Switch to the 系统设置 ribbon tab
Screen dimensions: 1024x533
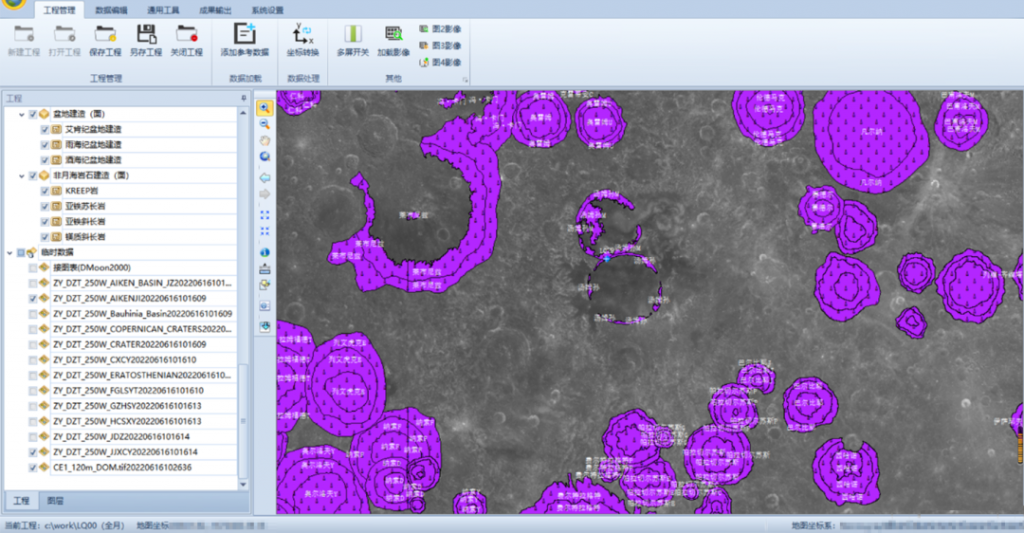[x=268, y=10]
